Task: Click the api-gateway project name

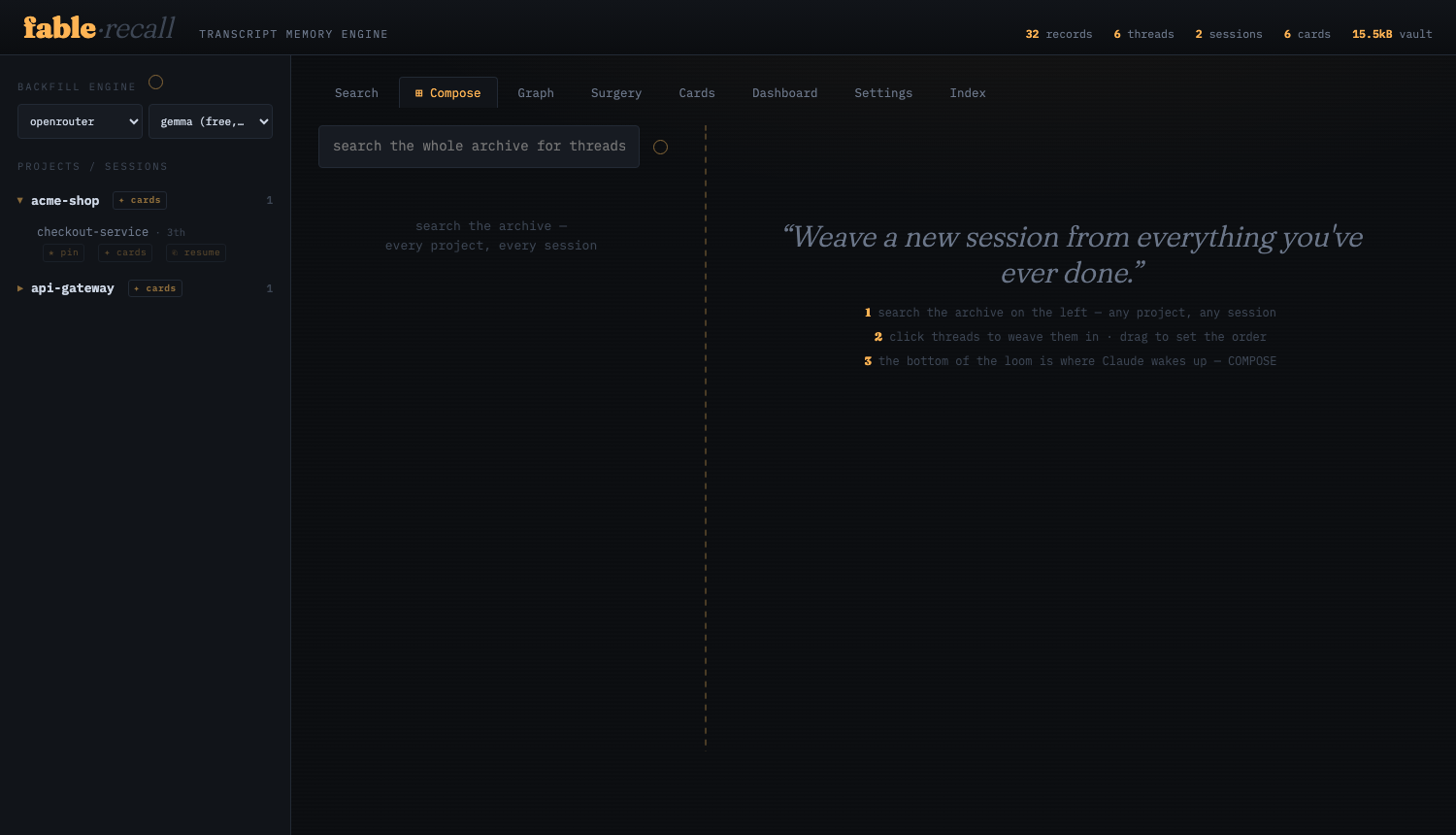Action: [x=73, y=288]
